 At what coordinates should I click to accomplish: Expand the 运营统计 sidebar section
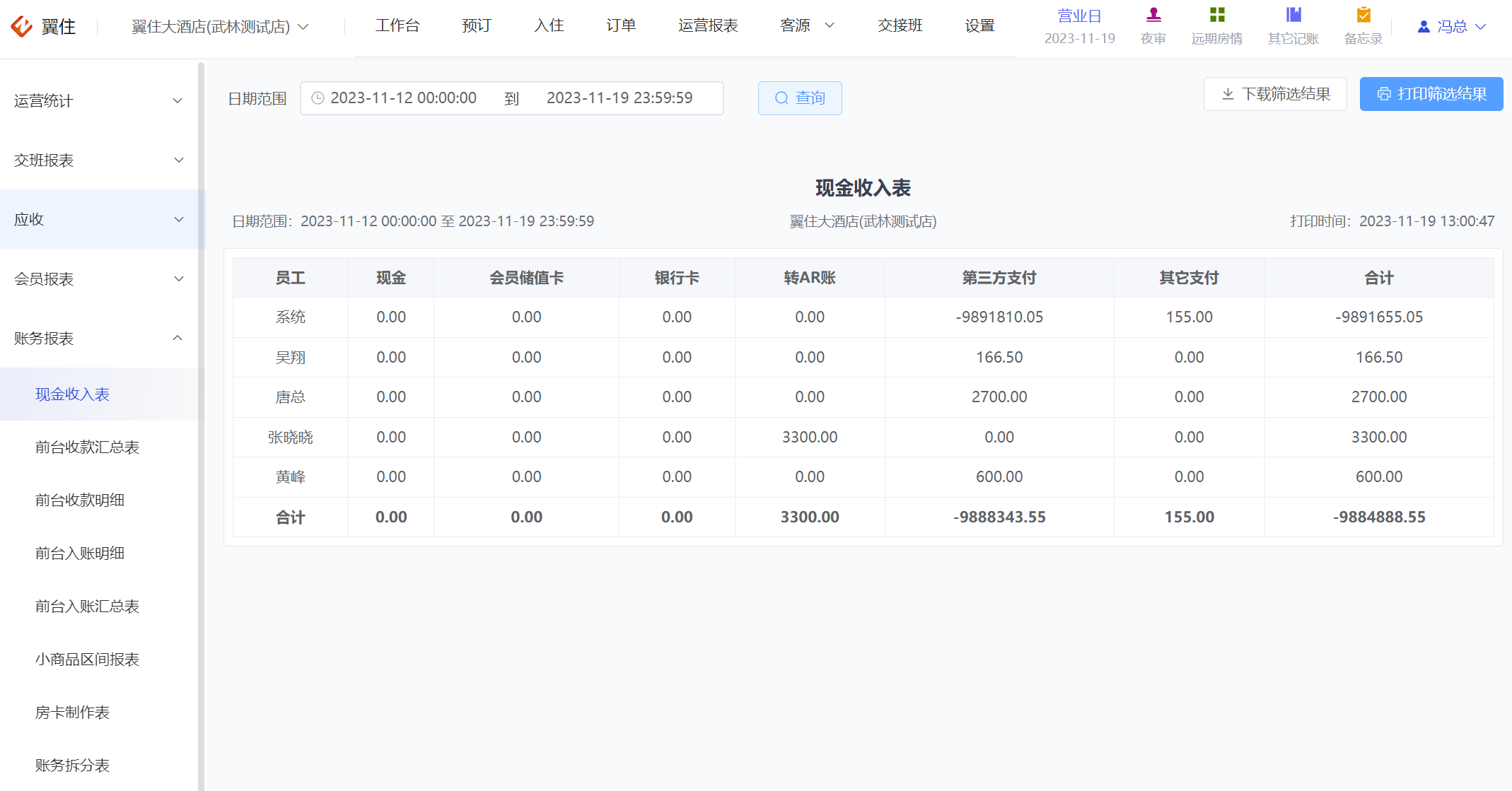[x=99, y=100]
